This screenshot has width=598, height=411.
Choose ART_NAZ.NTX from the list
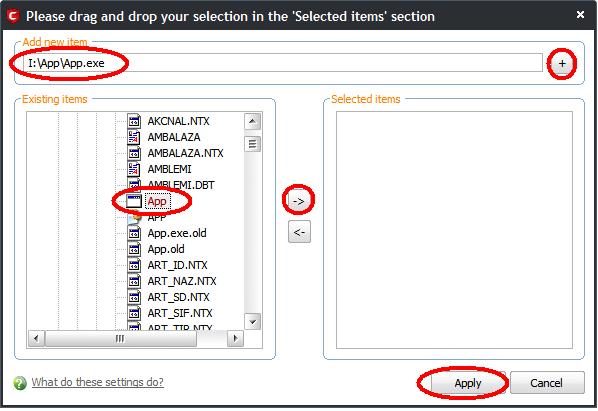[x=182, y=281]
